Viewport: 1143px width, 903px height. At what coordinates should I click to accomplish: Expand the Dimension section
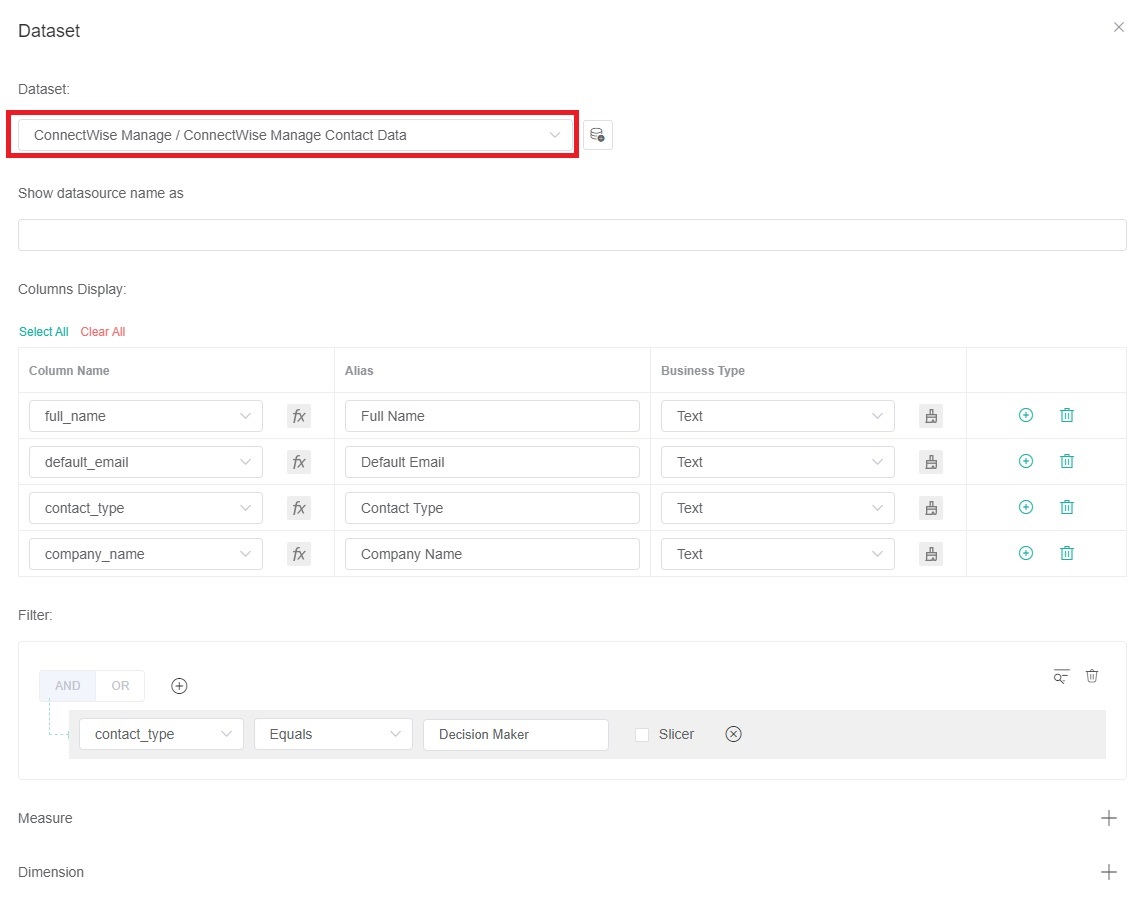[x=1109, y=872]
